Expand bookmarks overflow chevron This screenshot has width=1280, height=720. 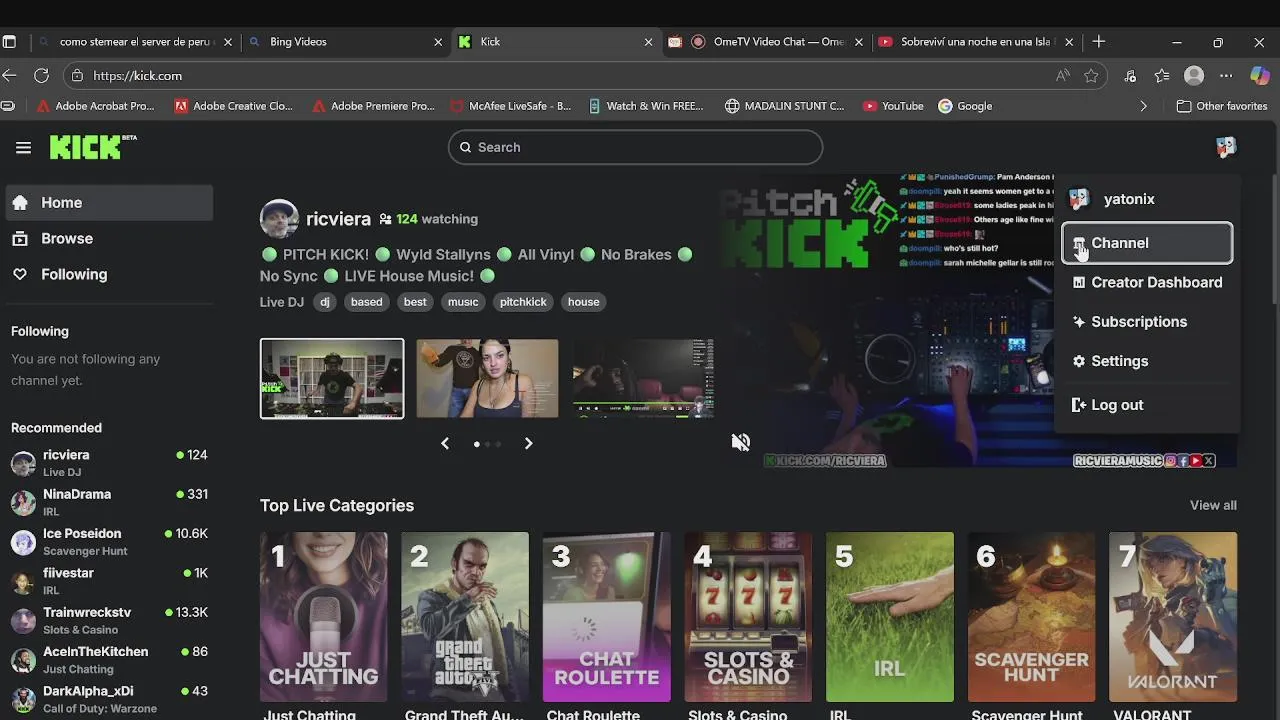(x=1143, y=106)
